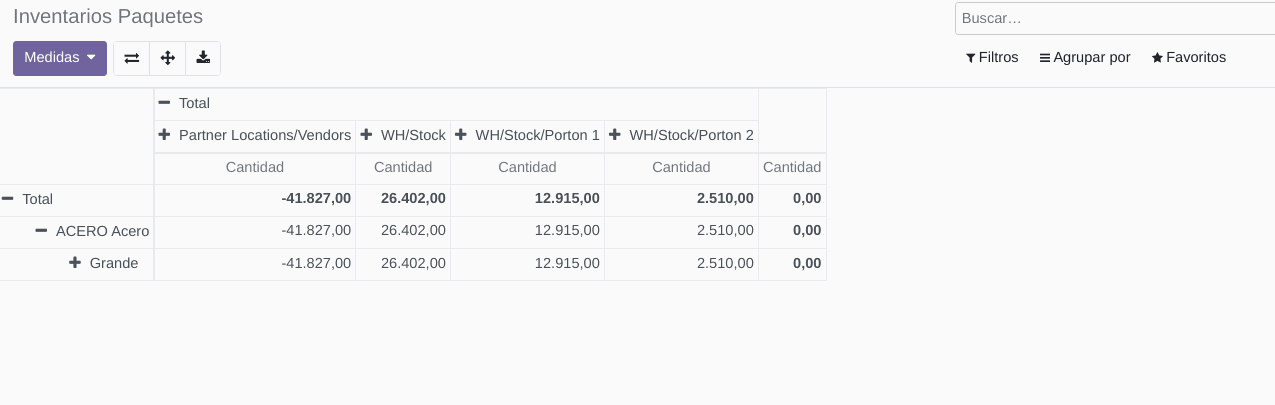The width and height of the screenshot is (1275, 405).
Task: Collapse the Total row
Action: [x=28, y=199]
